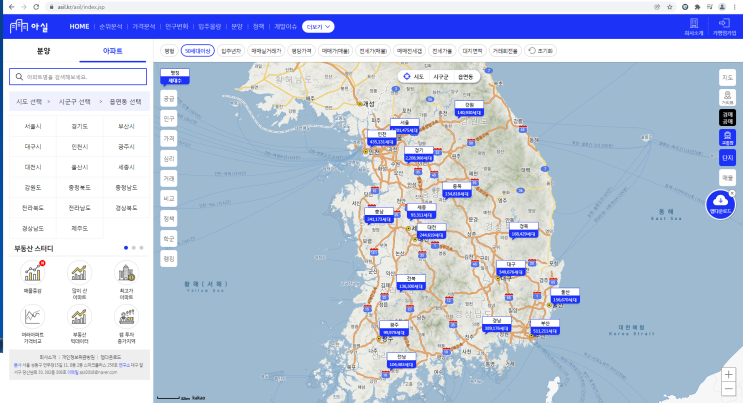Click the magnifier icon in apartment search box
Viewport: 743px width, 403px height.
[x=19, y=76]
